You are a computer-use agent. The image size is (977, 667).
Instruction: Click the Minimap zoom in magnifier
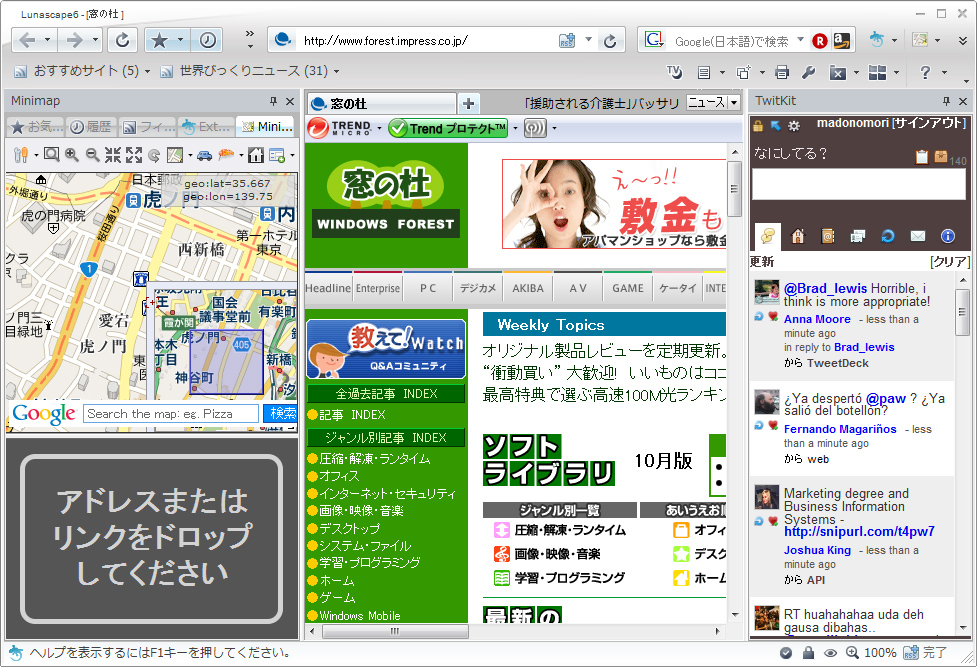click(x=72, y=155)
